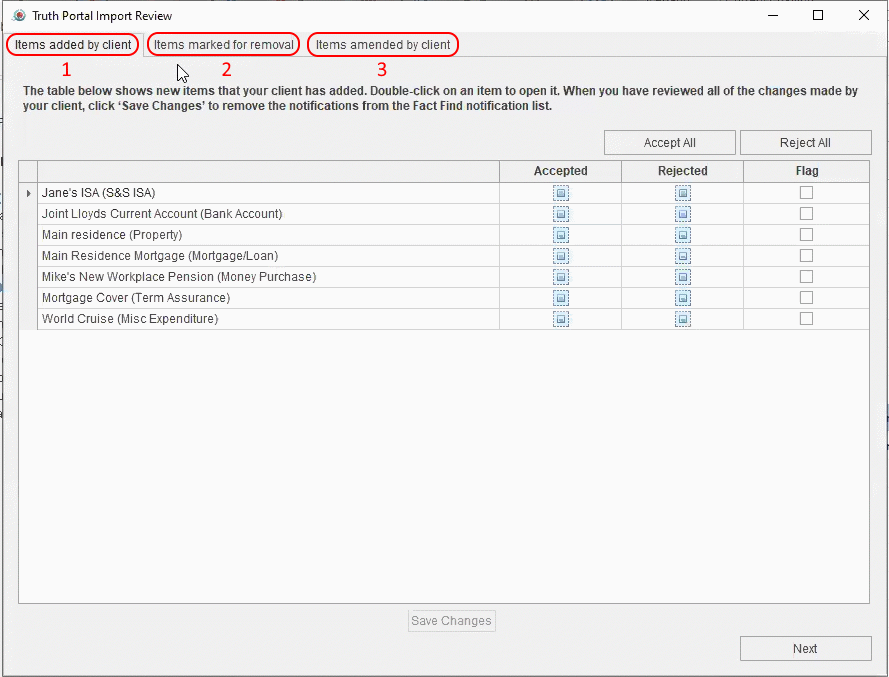Click the Next button
The width and height of the screenshot is (889, 677).
(805, 648)
